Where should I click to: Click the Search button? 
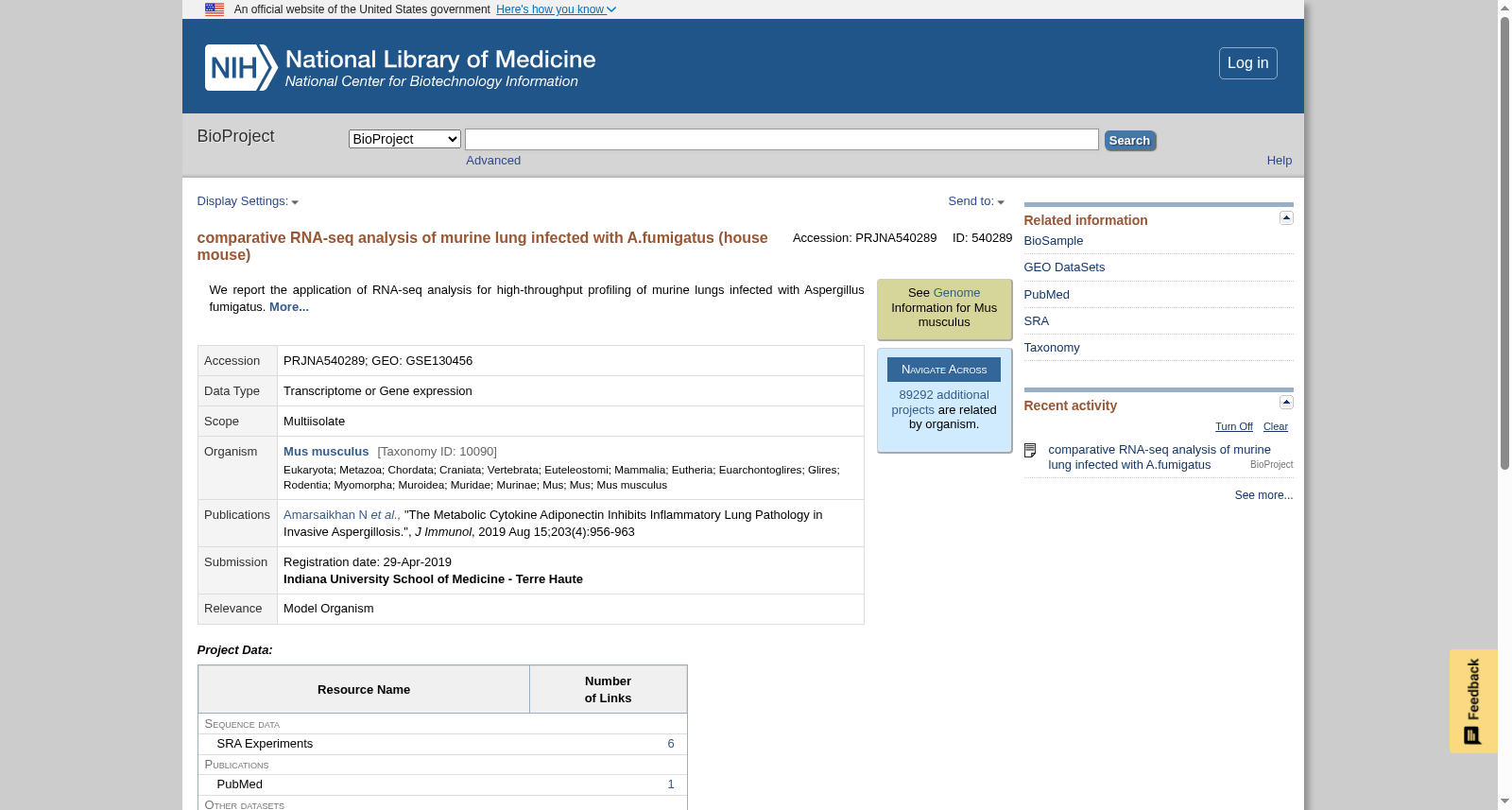coord(1129,141)
